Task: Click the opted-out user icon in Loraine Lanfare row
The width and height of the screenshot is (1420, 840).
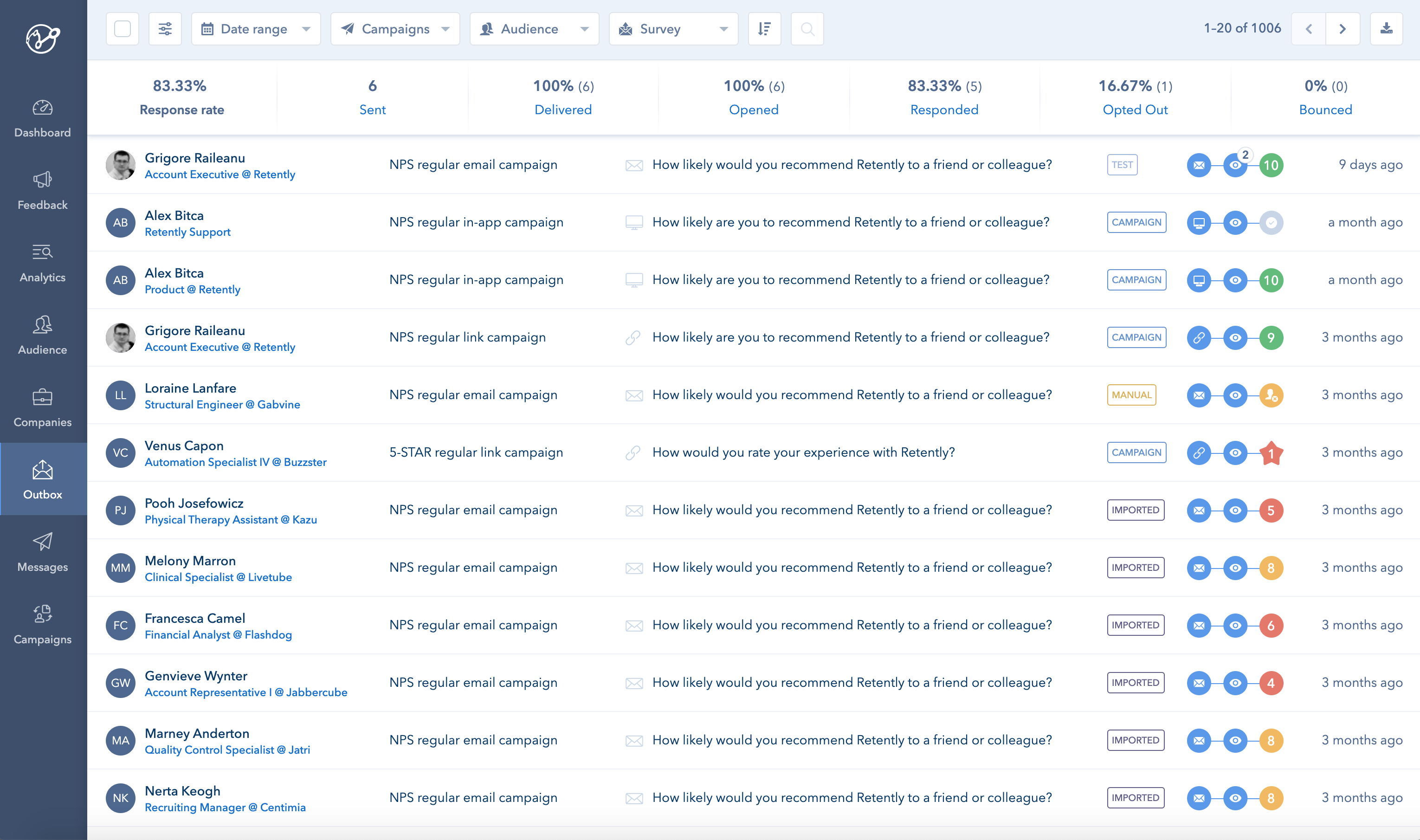Action: pyautogui.click(x=1271, y=395)
